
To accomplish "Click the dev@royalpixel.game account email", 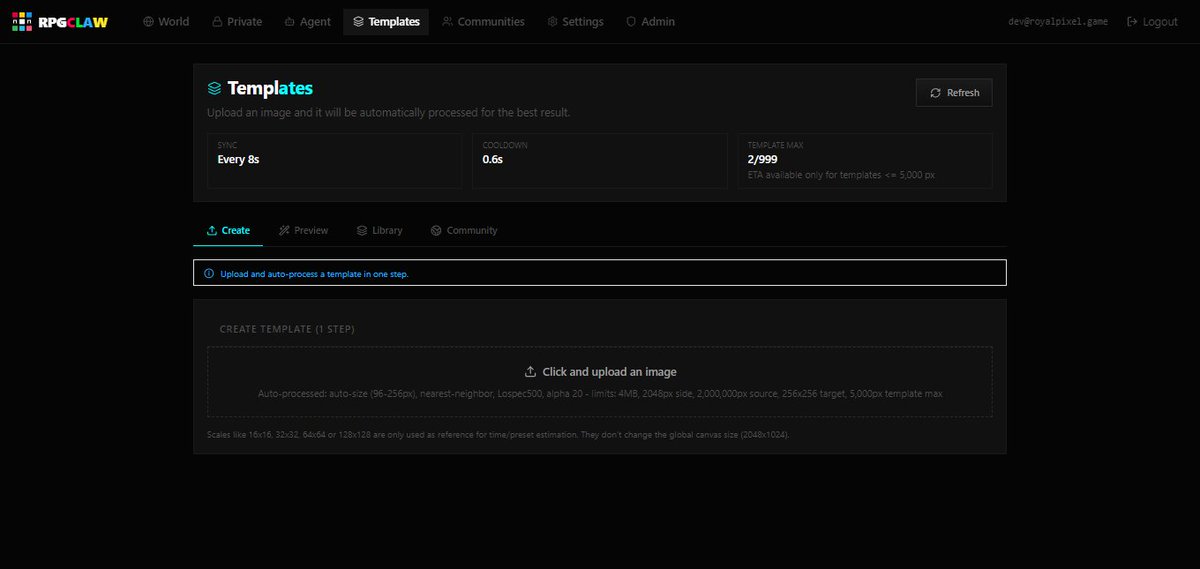I will pyautogui.click(x=1060, y=21).
